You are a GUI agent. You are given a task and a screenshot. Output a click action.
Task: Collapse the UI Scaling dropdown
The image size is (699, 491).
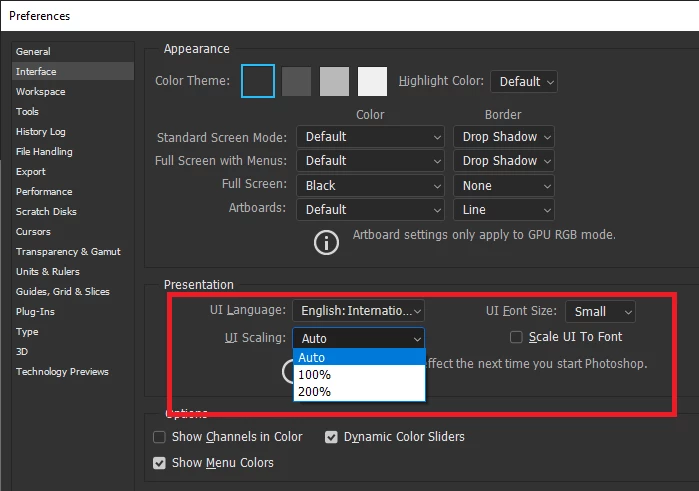pyautogui.click(x=358, y=338)
